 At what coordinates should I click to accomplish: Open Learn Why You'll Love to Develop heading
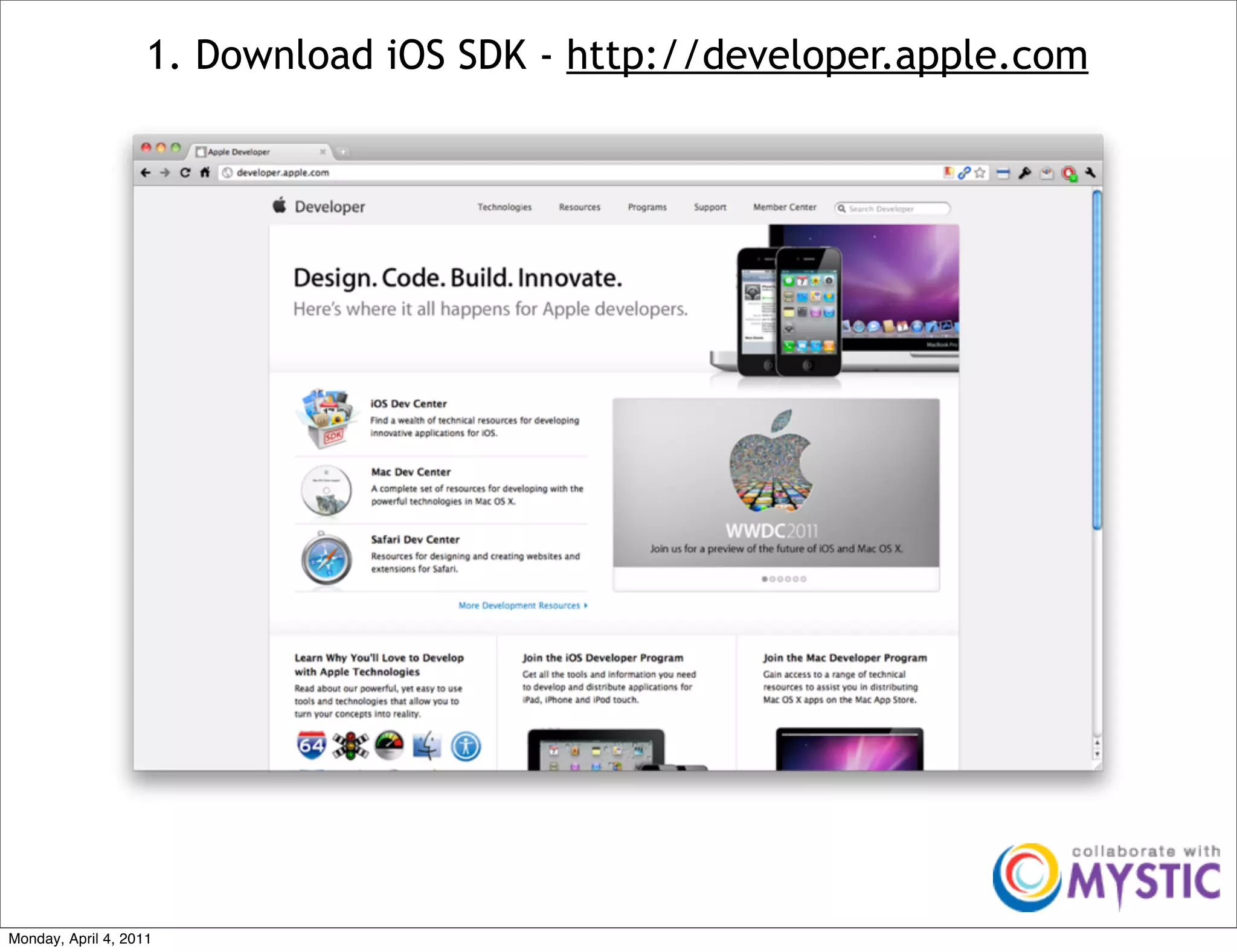(379, 664)
